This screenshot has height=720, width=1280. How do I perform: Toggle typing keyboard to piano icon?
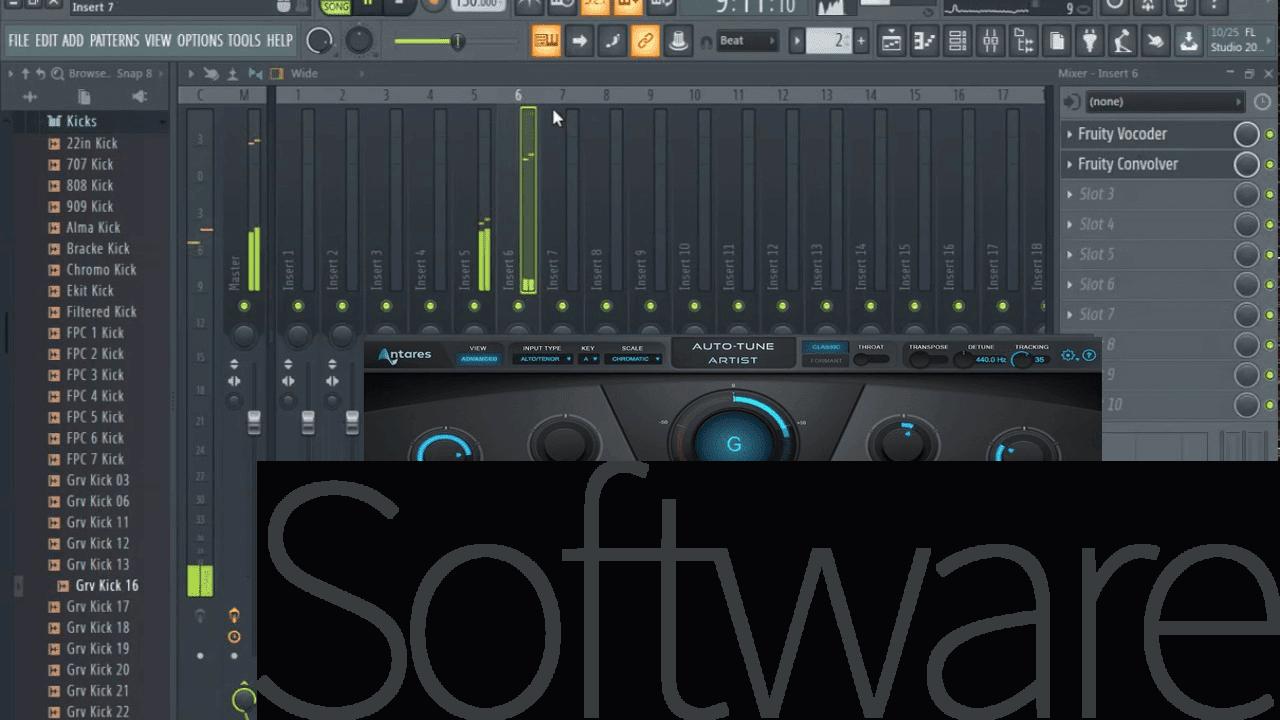point(546,41)
